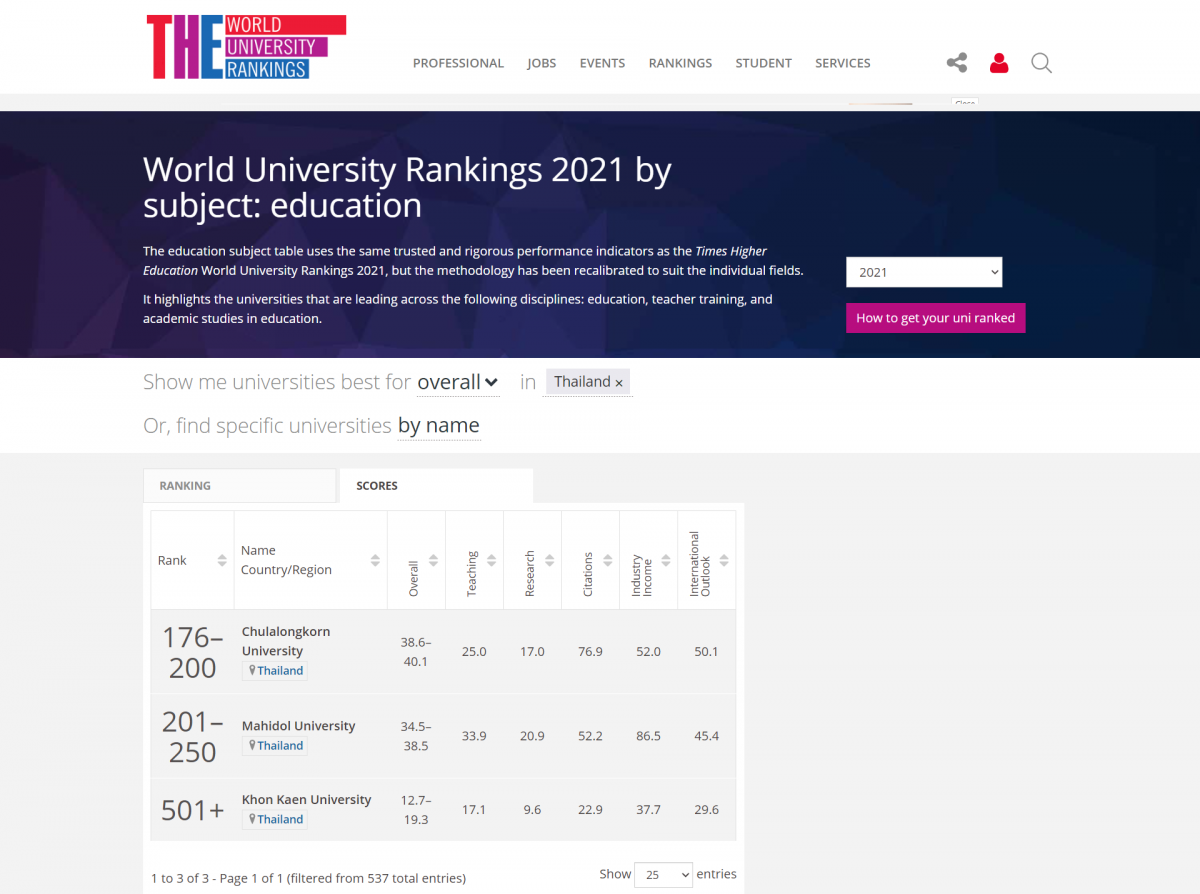Open the Show 25 entries dropdown
1200x894 pixels.
pyautogui.click(x=664, y=875)
